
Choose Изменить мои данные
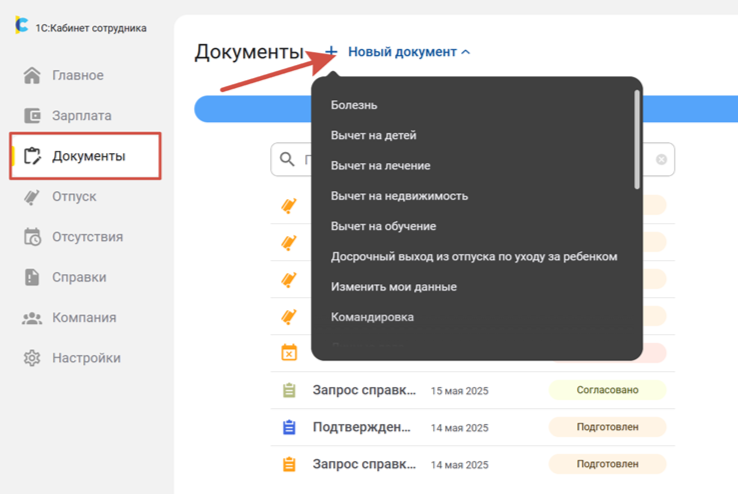click(393, 287)
